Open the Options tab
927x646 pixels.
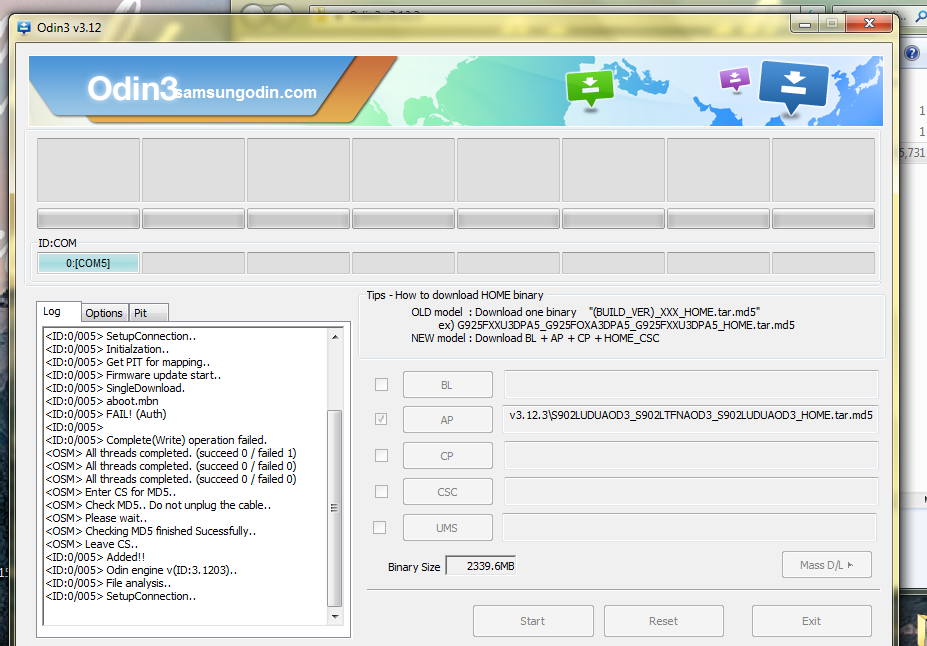[x=104, y=313]
